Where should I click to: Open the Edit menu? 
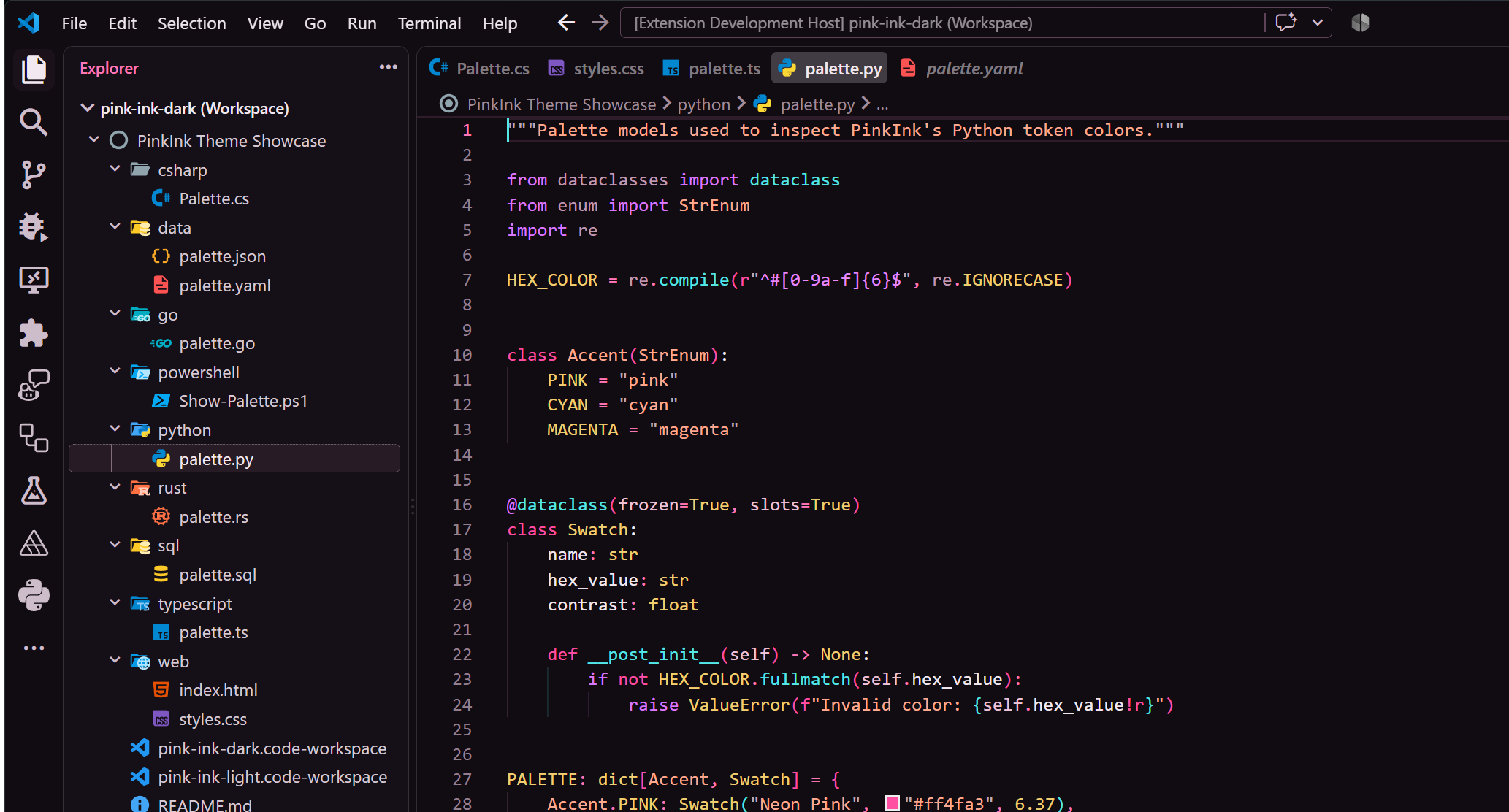[x=122, y=23]
